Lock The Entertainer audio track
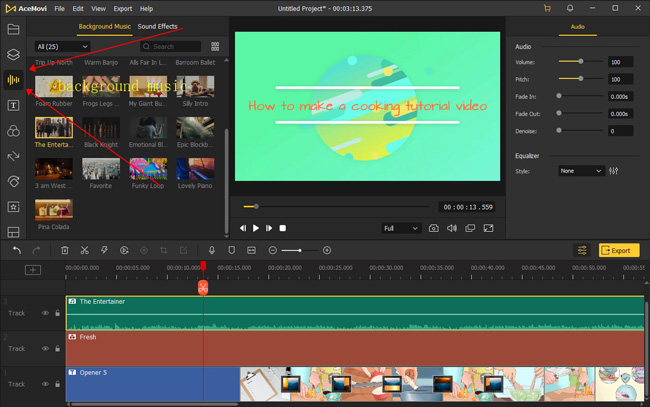650x407 pixels. coord(58,313)
